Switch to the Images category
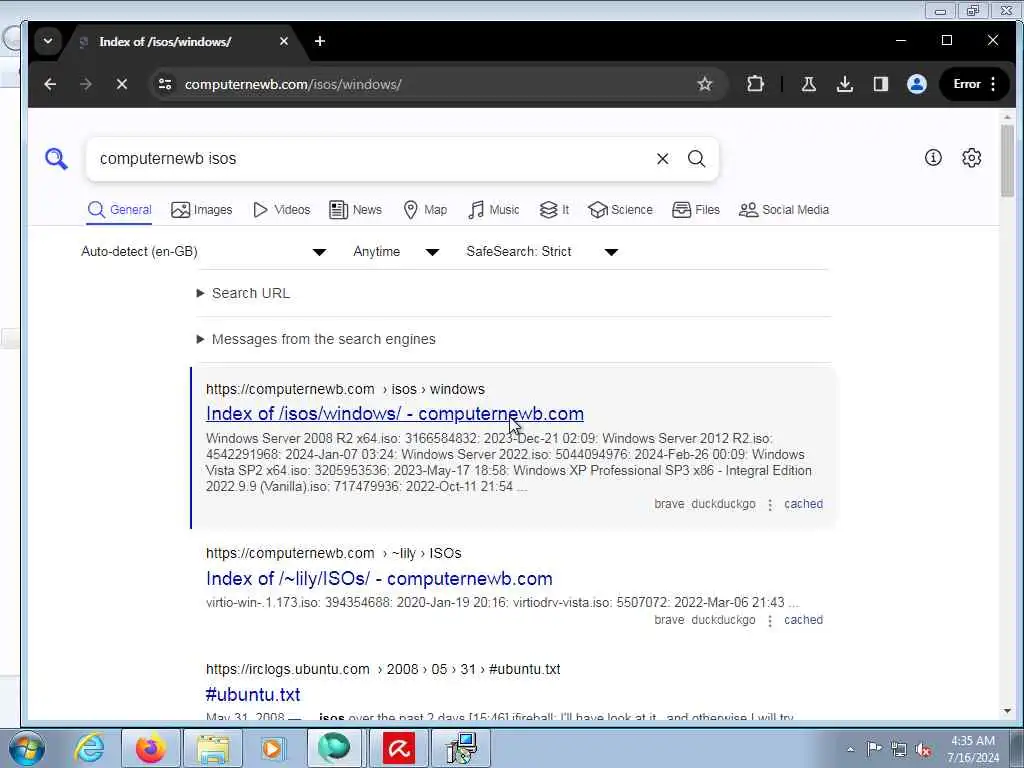The width and height of the screenshot is (1024, 768). tap(202, 210)
